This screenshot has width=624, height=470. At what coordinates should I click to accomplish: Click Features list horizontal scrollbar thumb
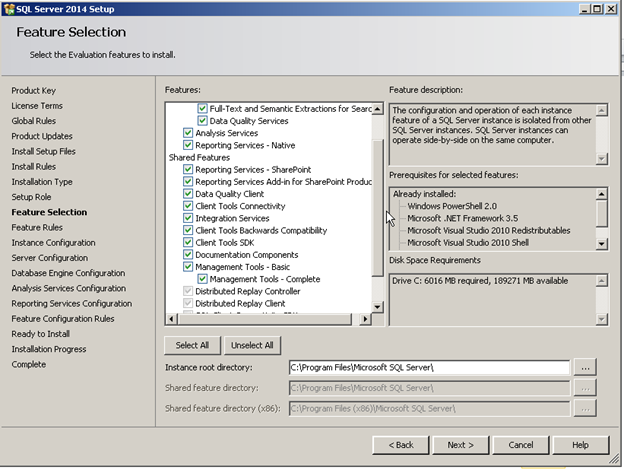point(265,319)
